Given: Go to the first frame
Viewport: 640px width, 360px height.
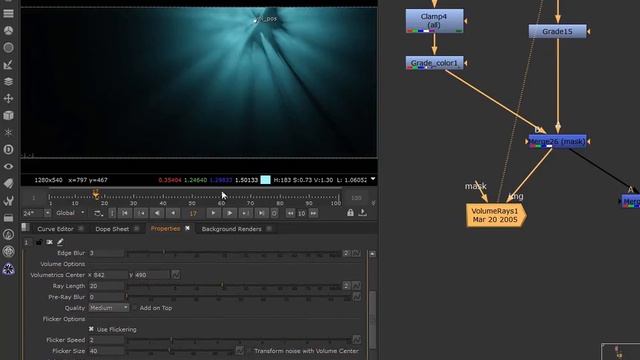Looking at the screenshot, I should point(125,213).
